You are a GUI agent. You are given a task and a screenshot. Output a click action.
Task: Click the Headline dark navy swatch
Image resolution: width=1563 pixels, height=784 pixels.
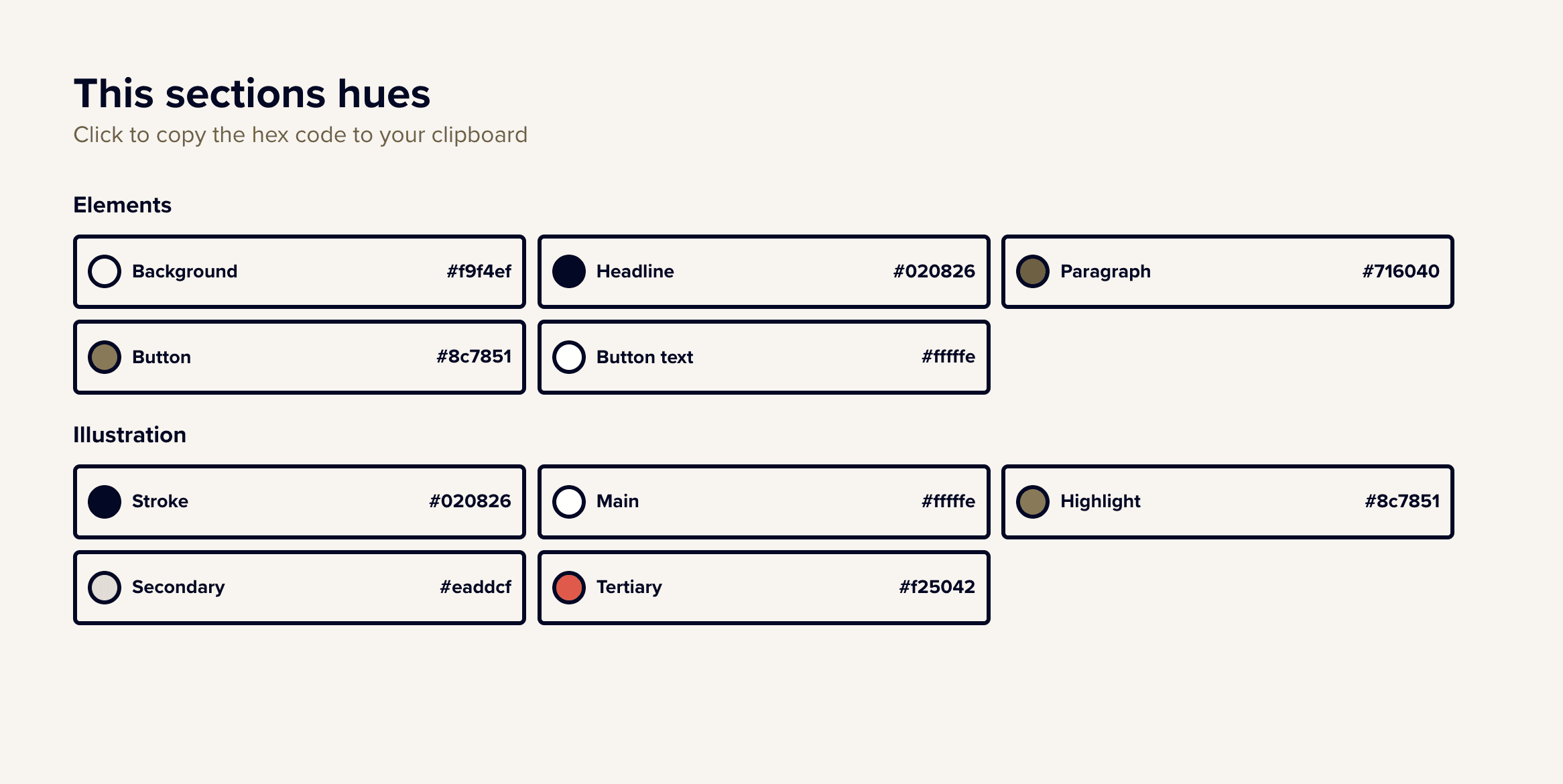[x=569, y=271]
